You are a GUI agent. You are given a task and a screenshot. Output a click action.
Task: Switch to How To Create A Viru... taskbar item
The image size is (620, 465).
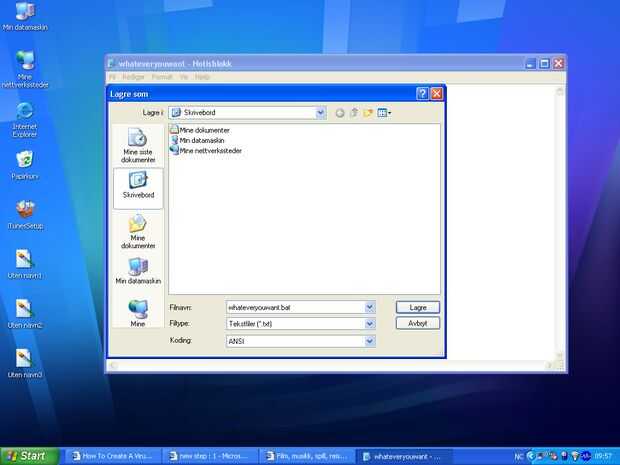(x=113, y=456)
